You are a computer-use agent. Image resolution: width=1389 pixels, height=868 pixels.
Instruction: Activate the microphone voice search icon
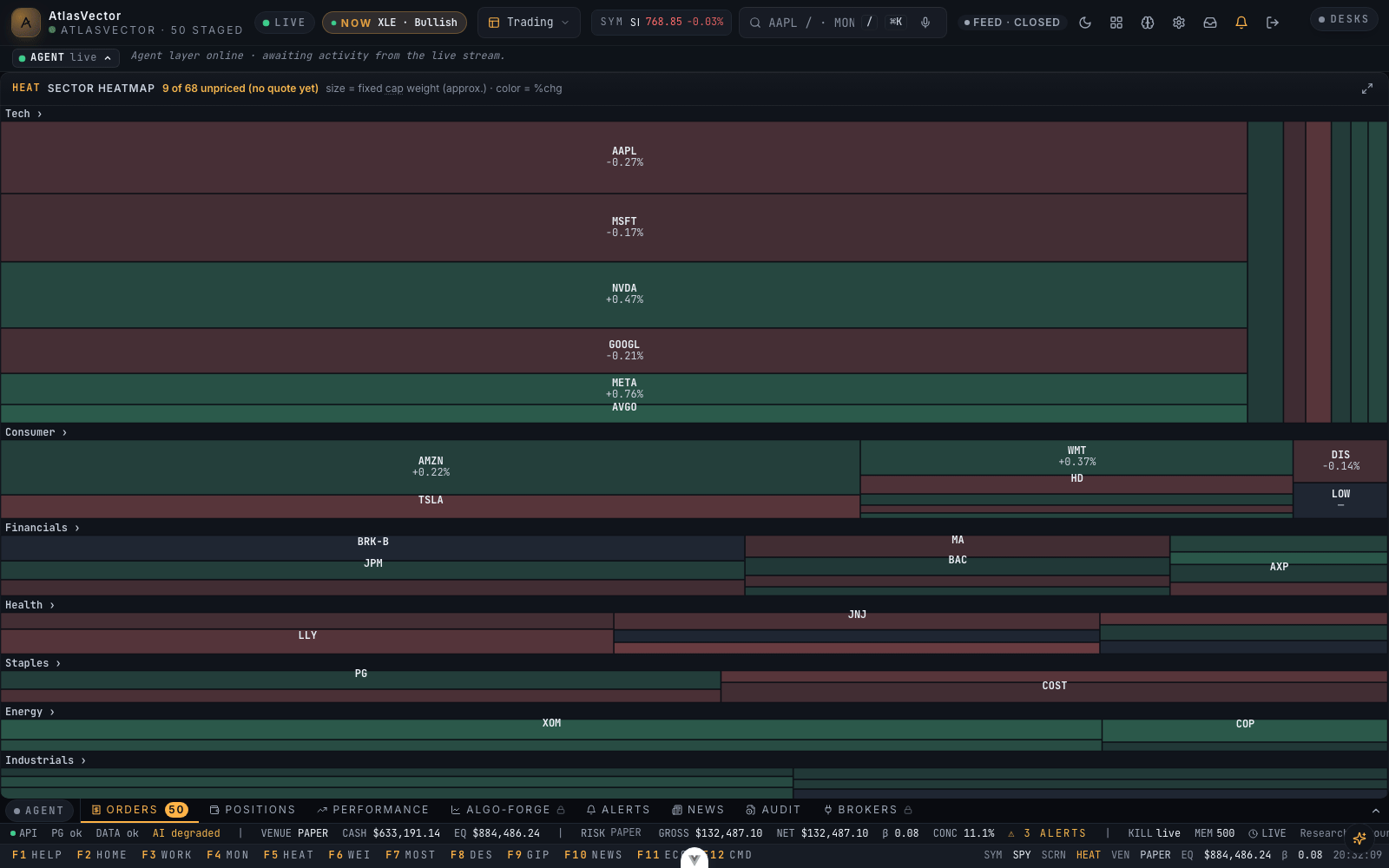pos(925,23)
